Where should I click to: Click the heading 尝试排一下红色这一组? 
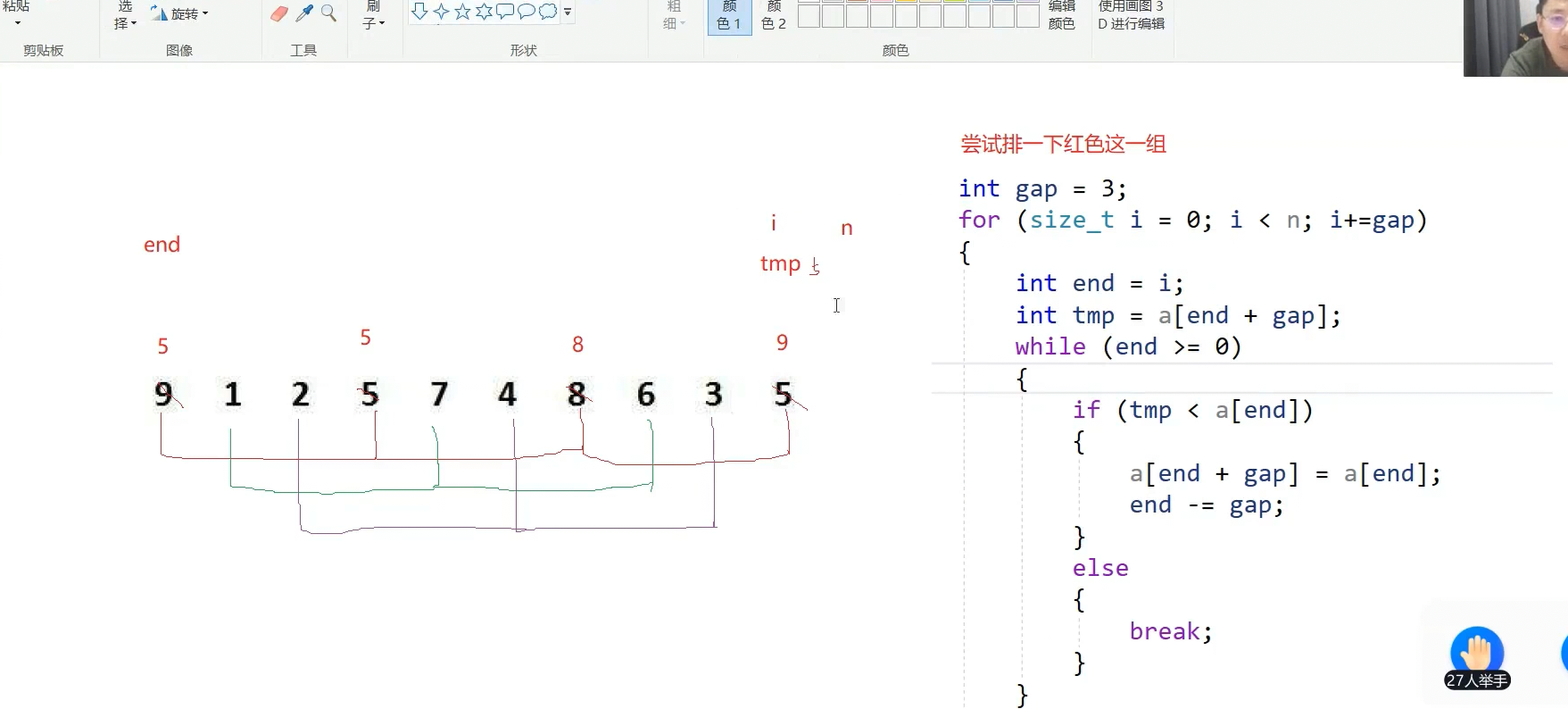1063,144
